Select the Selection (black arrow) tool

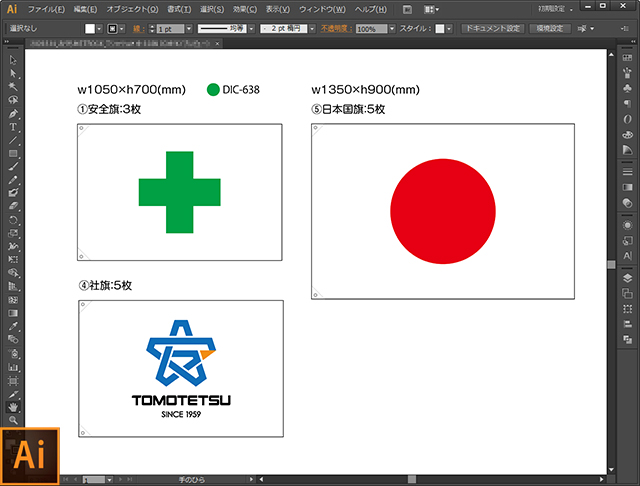pyautogui.click(x=13, y=60)
